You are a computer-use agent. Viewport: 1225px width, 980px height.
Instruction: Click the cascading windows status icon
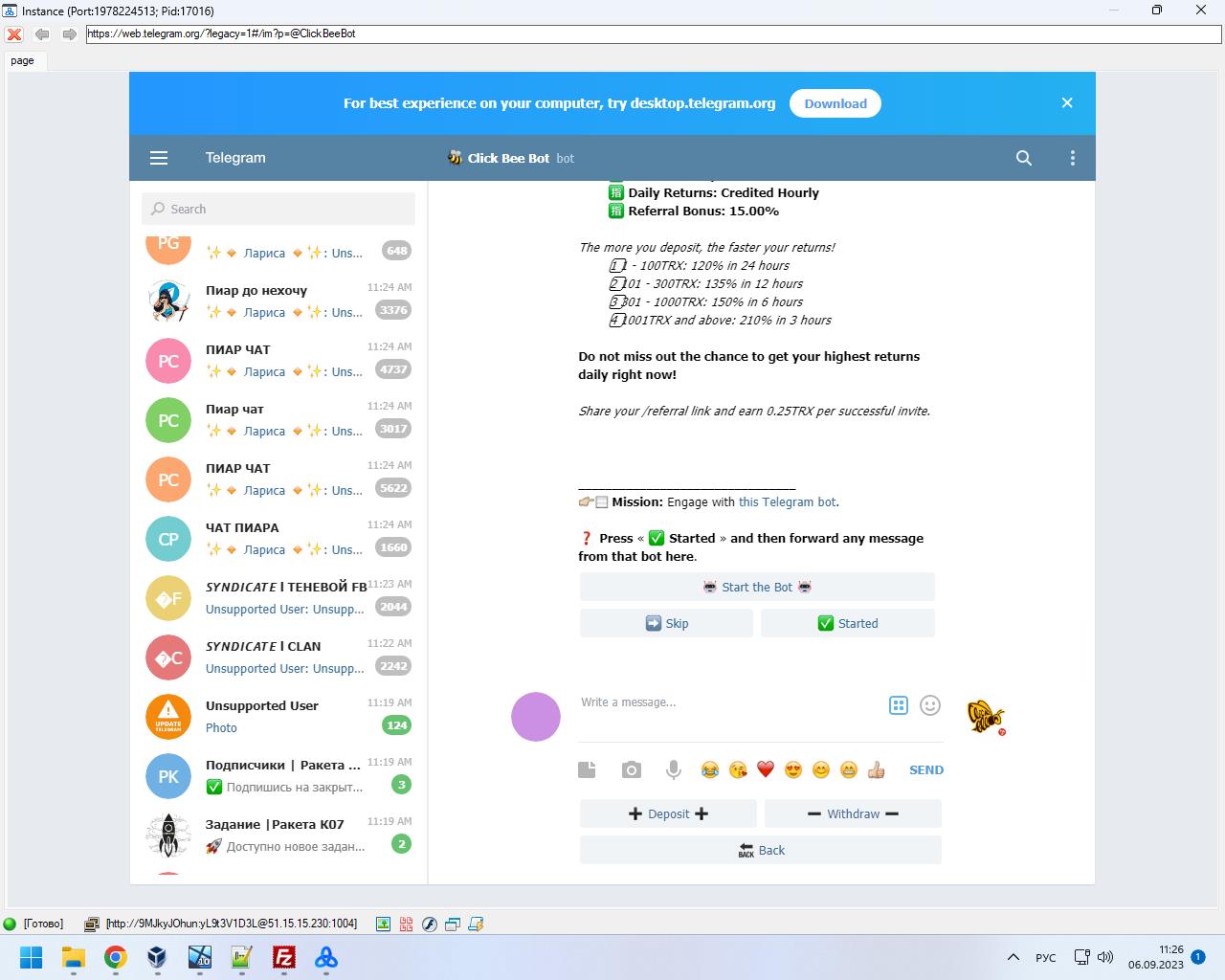[453, 924]
